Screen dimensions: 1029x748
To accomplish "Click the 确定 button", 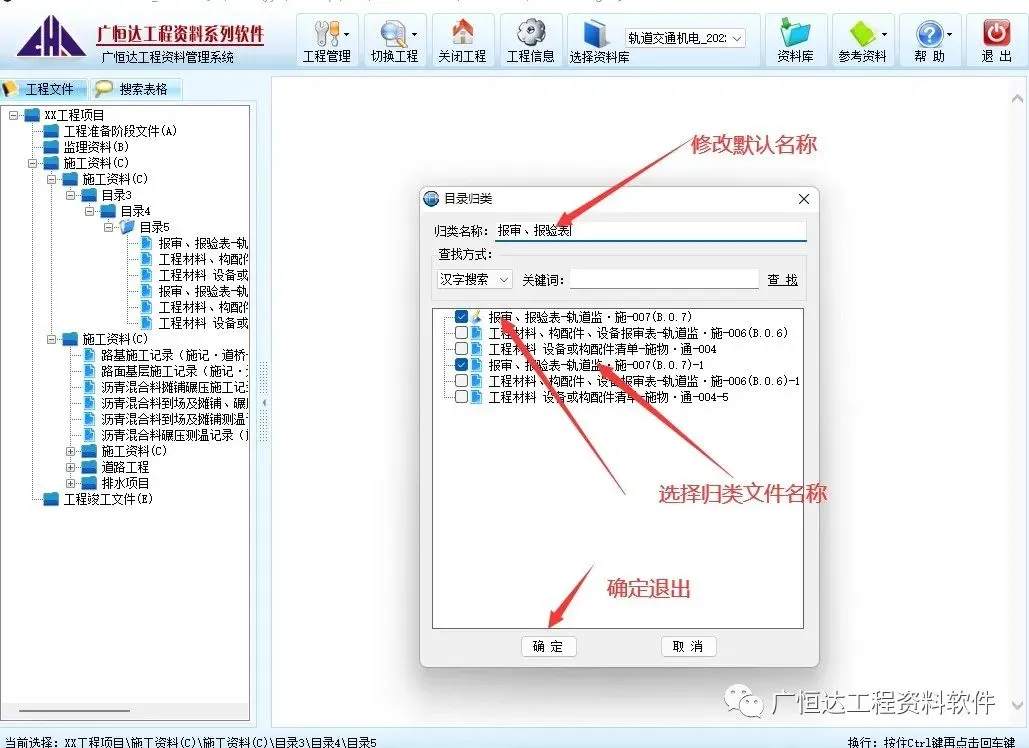I will [x=549, y=646].
